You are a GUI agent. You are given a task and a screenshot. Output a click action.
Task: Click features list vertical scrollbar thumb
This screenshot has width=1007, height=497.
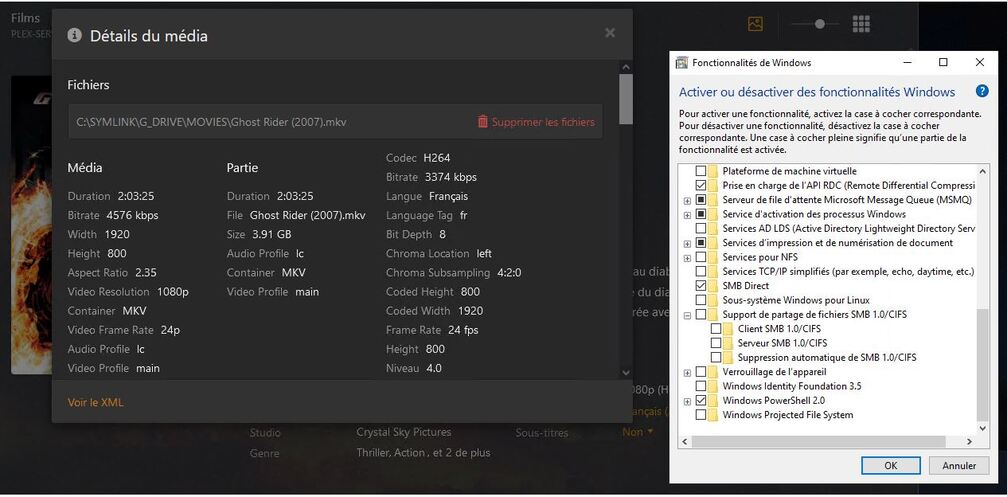[x=983, y=365]
